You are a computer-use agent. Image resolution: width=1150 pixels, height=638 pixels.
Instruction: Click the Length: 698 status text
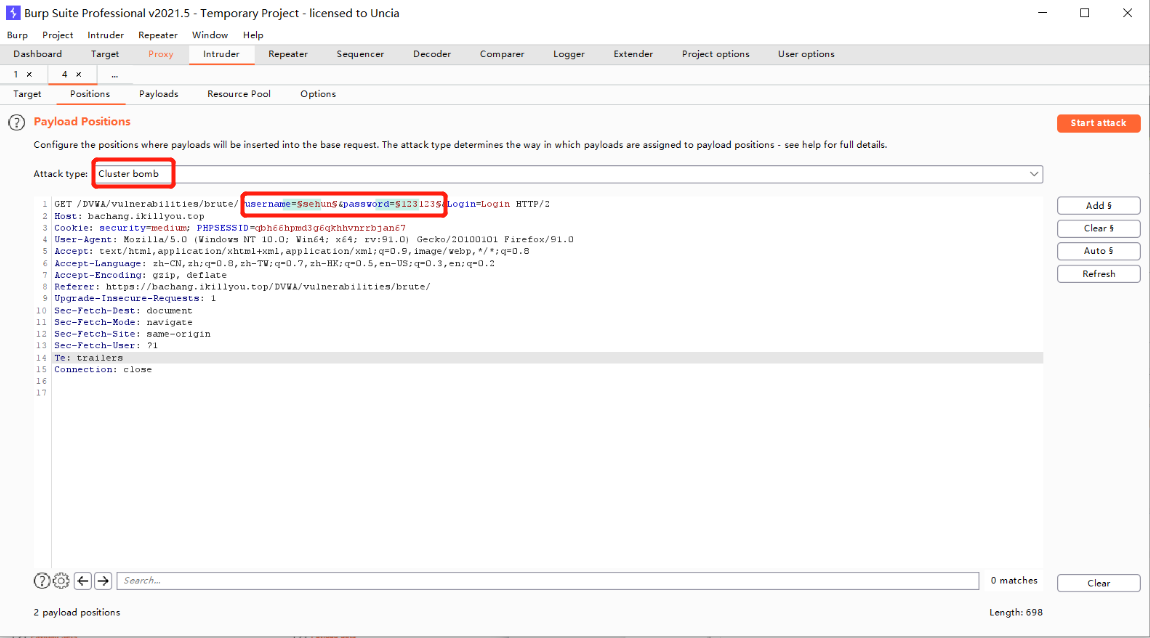pyautogui.click(x=1016, y=612)
